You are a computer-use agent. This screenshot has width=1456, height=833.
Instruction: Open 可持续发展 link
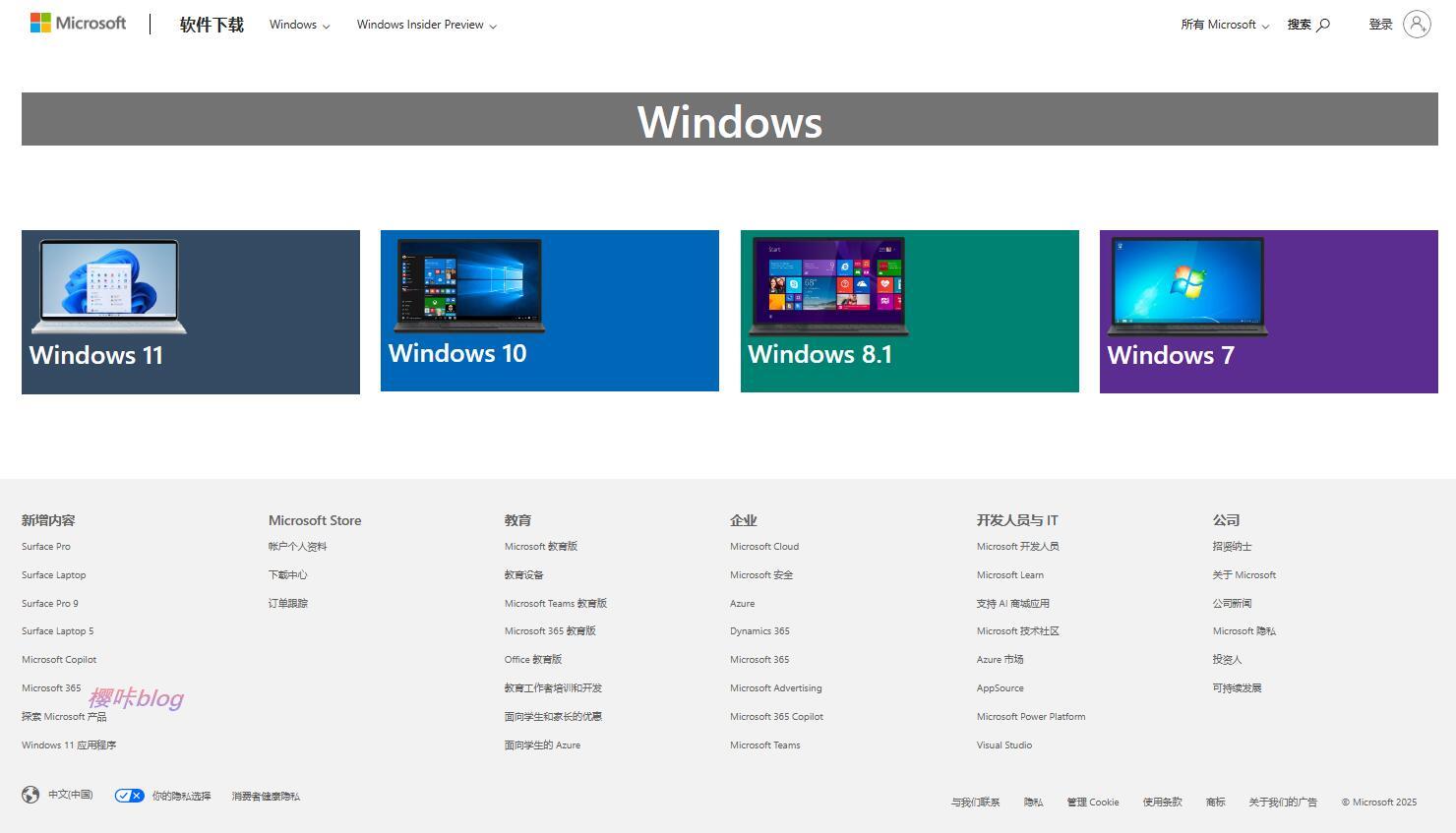[x=1238, y=688]
